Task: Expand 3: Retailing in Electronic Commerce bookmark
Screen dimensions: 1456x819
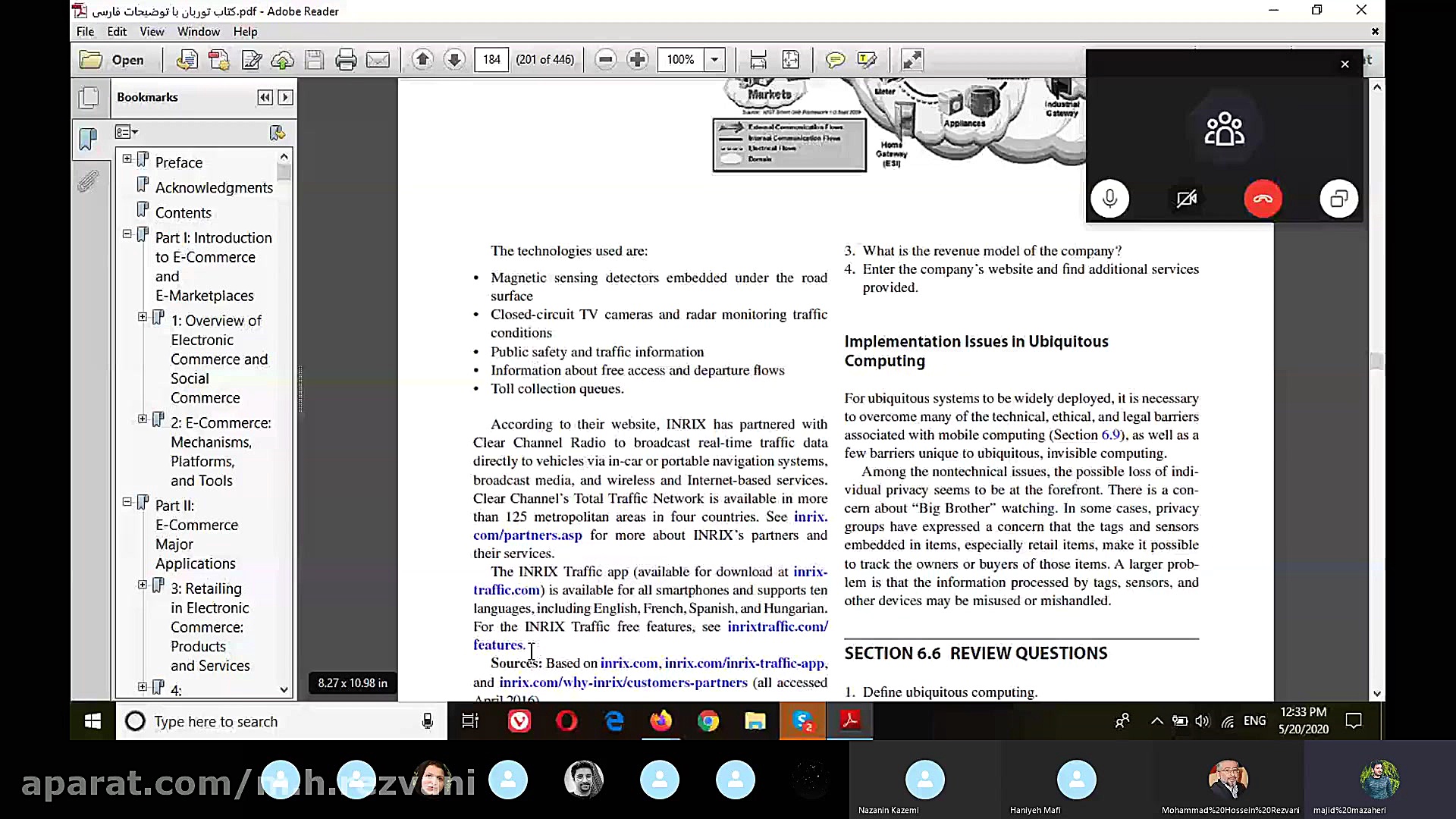Action: [x=142, y=585]
